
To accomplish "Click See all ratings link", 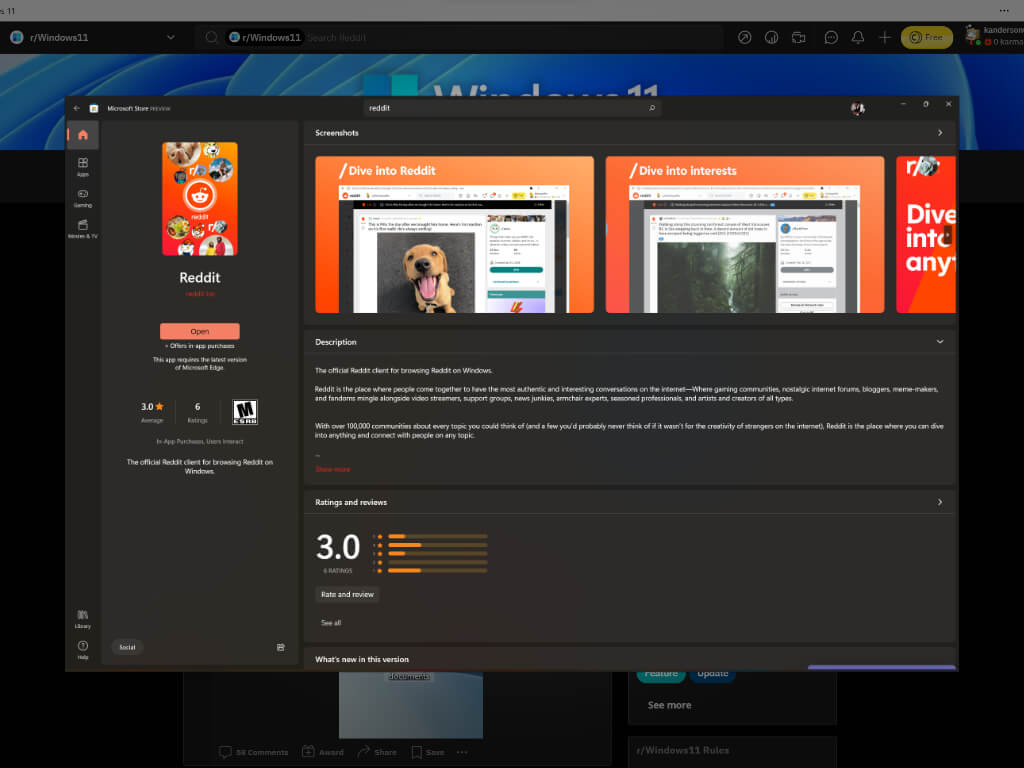I will pos(331,623).
